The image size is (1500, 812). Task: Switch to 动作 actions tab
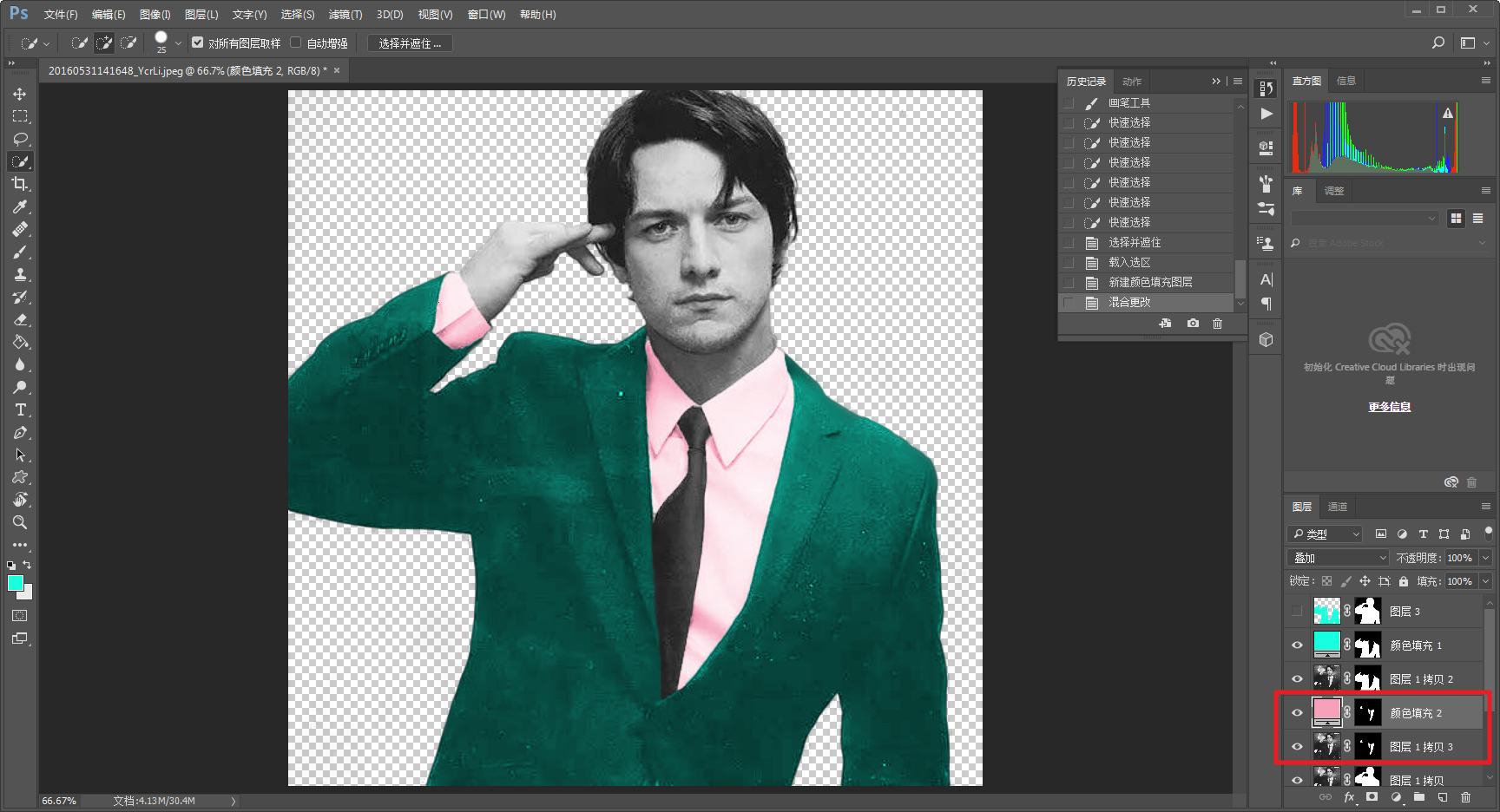pos(1132,82)
